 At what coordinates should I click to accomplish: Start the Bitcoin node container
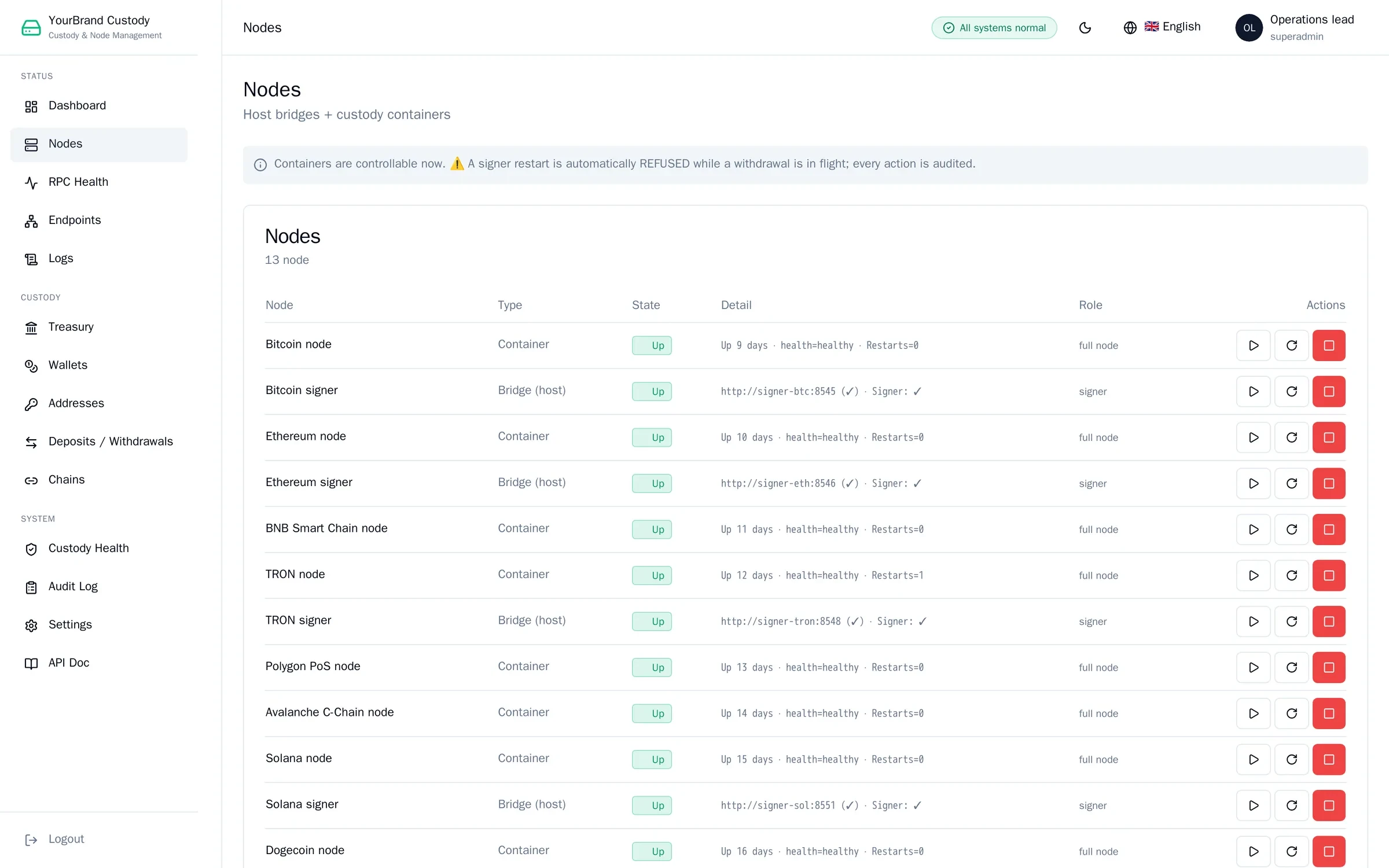pyautogui.click(x=1253, y=345)
